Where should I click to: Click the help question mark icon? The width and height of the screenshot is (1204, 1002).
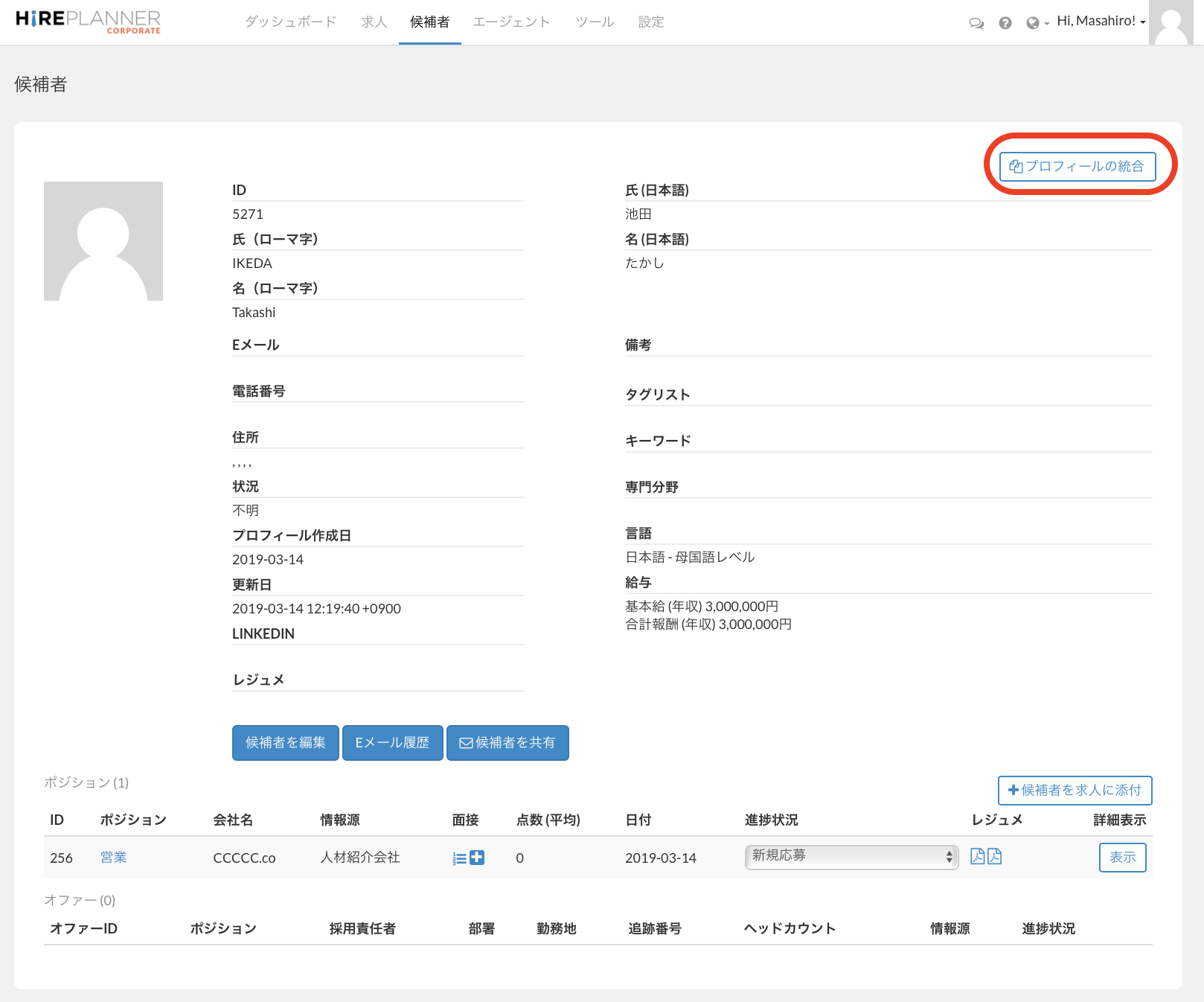pyautogui.click(x=1005, y=23)
